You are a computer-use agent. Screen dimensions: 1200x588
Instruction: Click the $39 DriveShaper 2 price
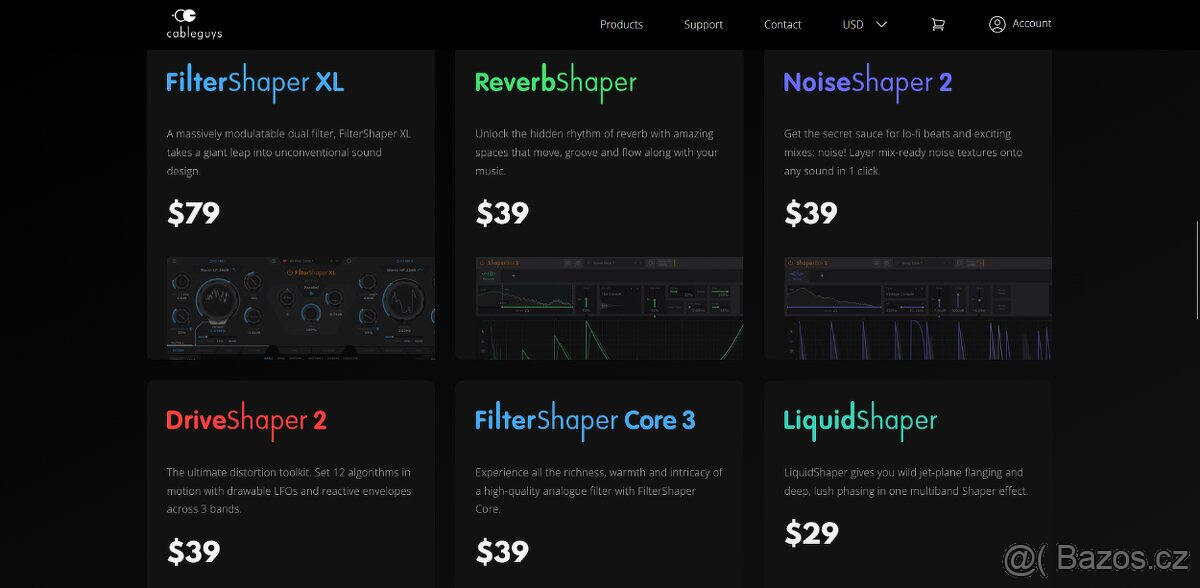(193, 552)
